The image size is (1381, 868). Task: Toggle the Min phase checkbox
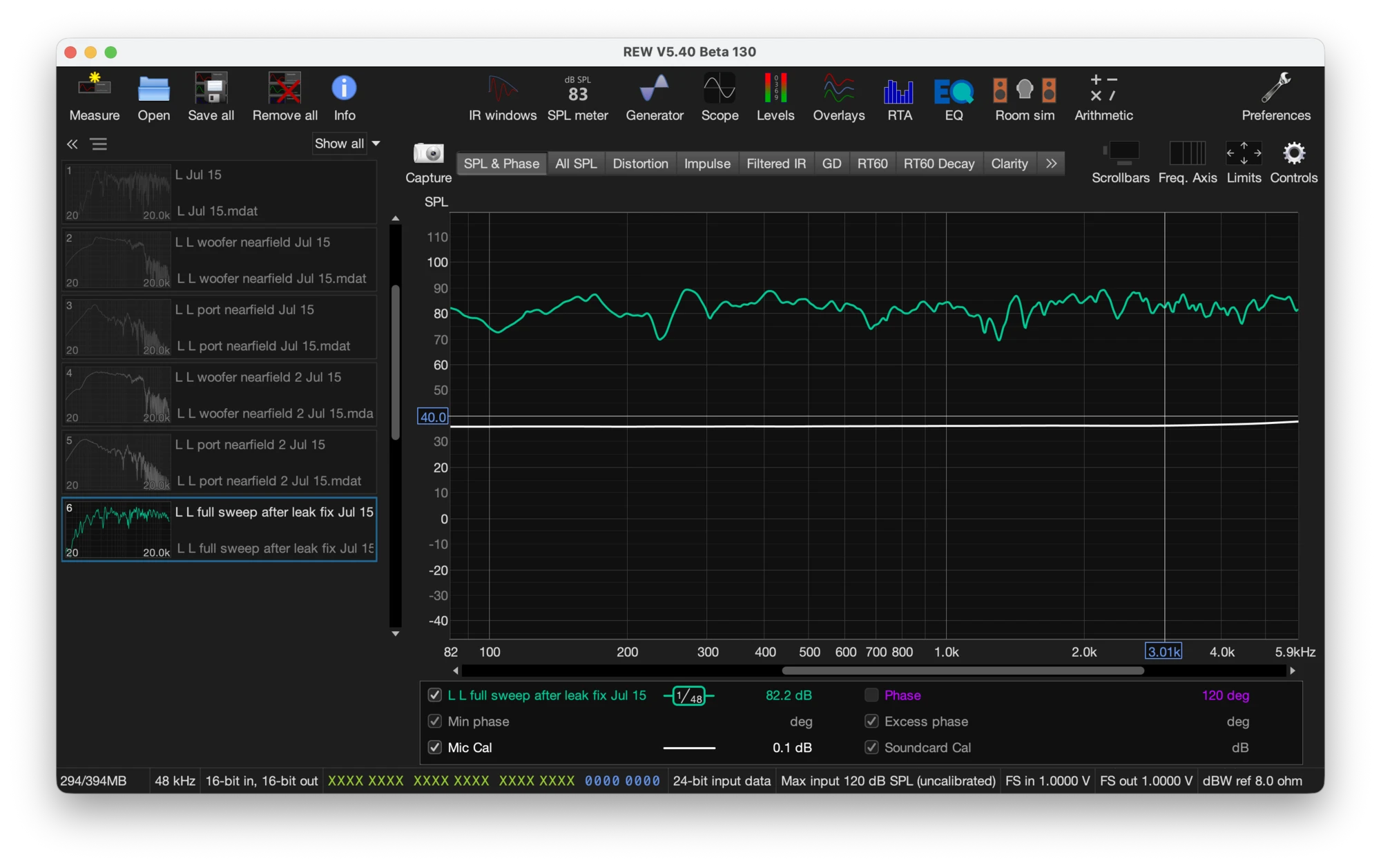click(x=434, y=721)
